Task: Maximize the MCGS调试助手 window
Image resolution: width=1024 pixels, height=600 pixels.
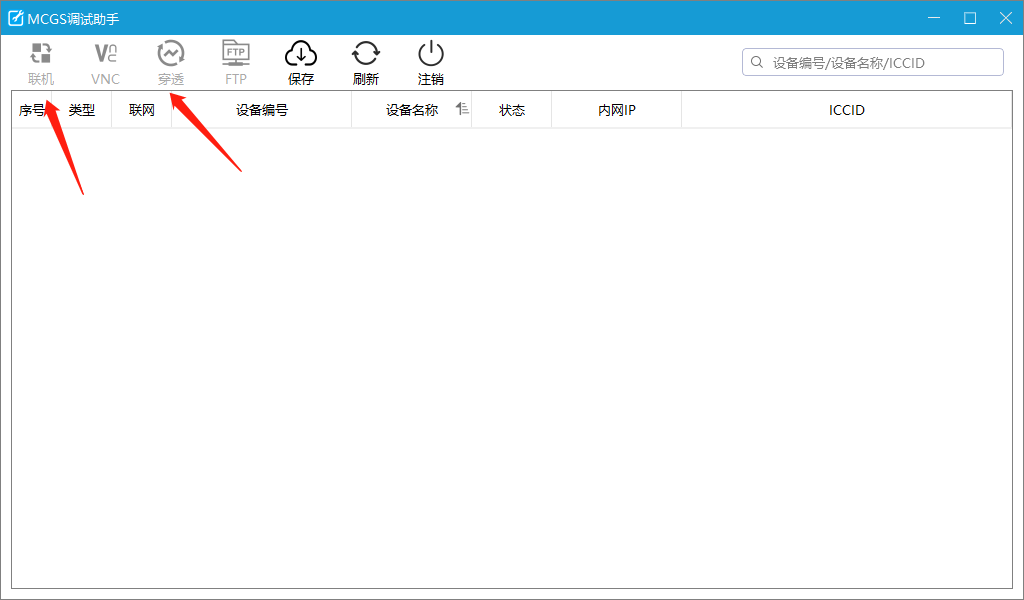Action: click(x=970, y=18)
